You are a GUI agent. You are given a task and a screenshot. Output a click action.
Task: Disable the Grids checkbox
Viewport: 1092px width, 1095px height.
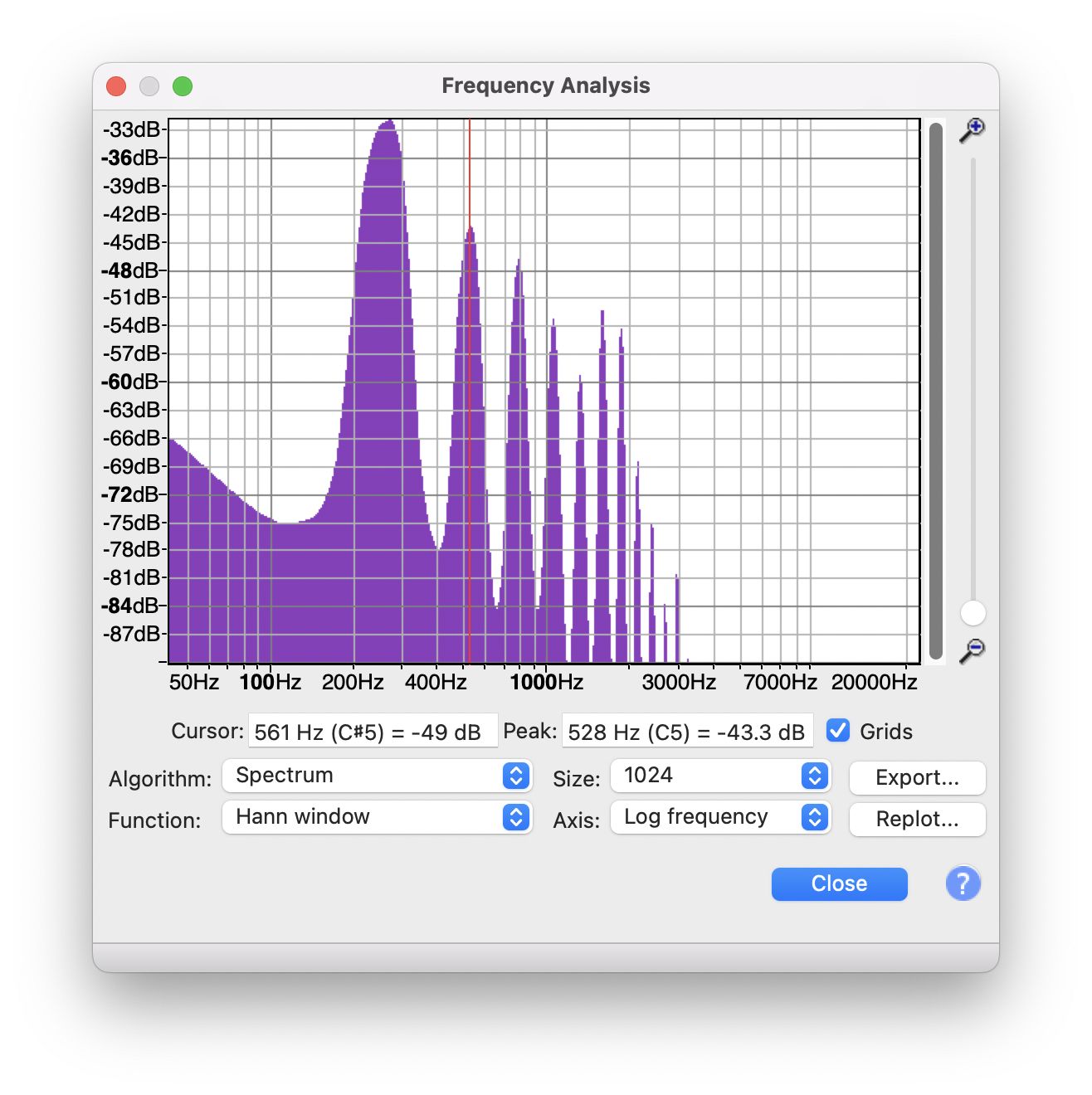838,731
